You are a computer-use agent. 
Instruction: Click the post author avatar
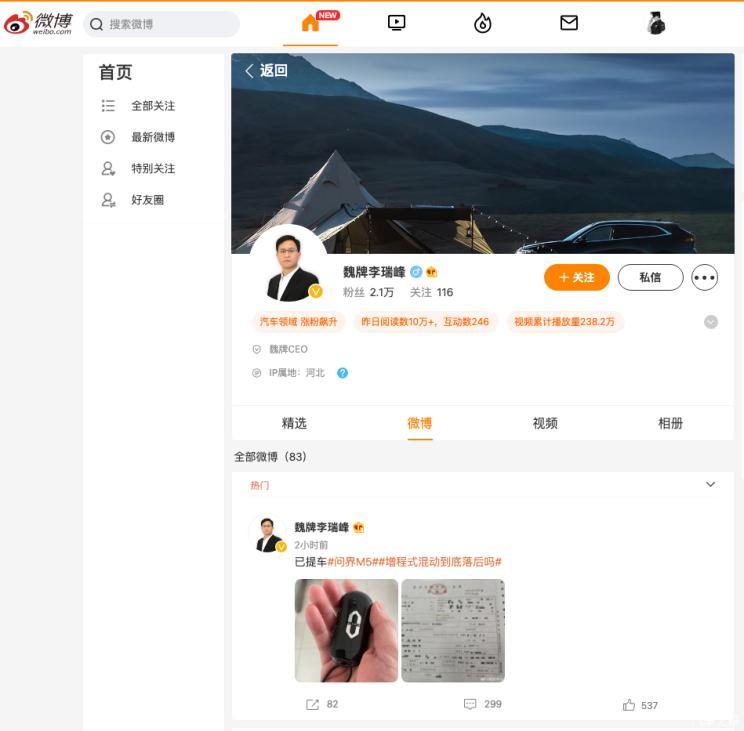coord(269,535)
